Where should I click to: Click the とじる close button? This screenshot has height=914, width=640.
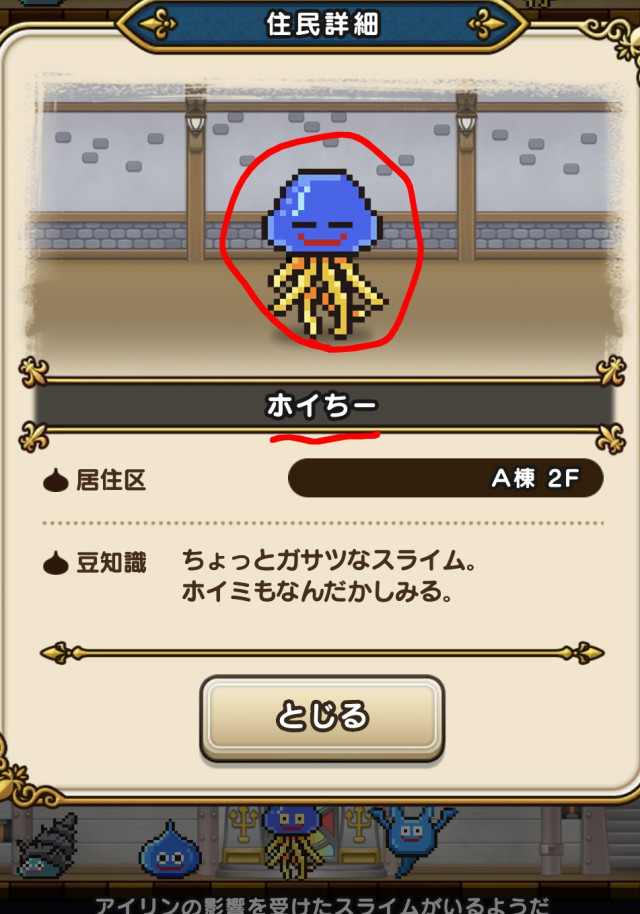pyautogui.click(x=322, y=718)
